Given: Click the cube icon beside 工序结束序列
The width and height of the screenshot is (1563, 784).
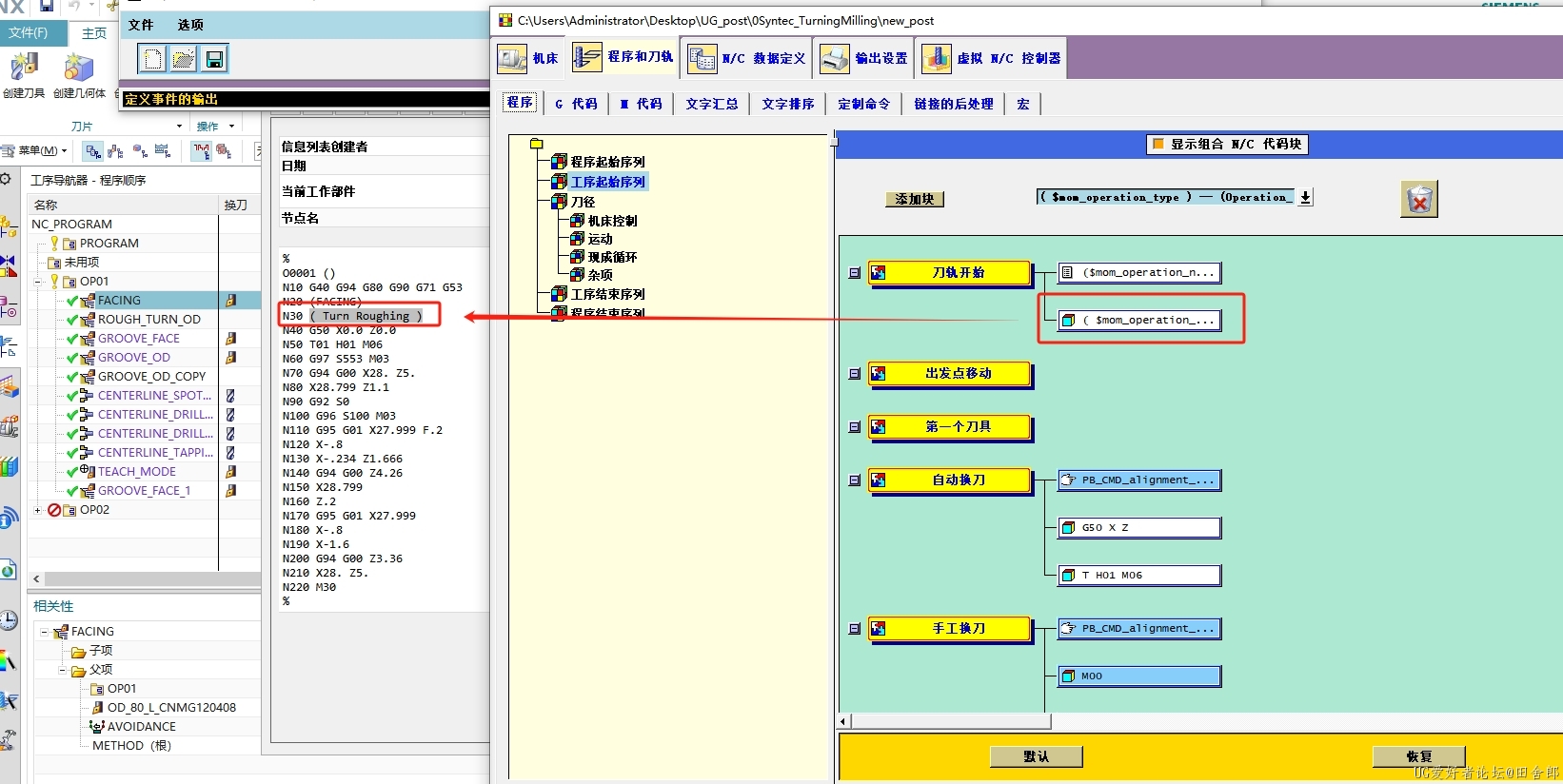Looking at the screenshot, I should click(560, 294).
